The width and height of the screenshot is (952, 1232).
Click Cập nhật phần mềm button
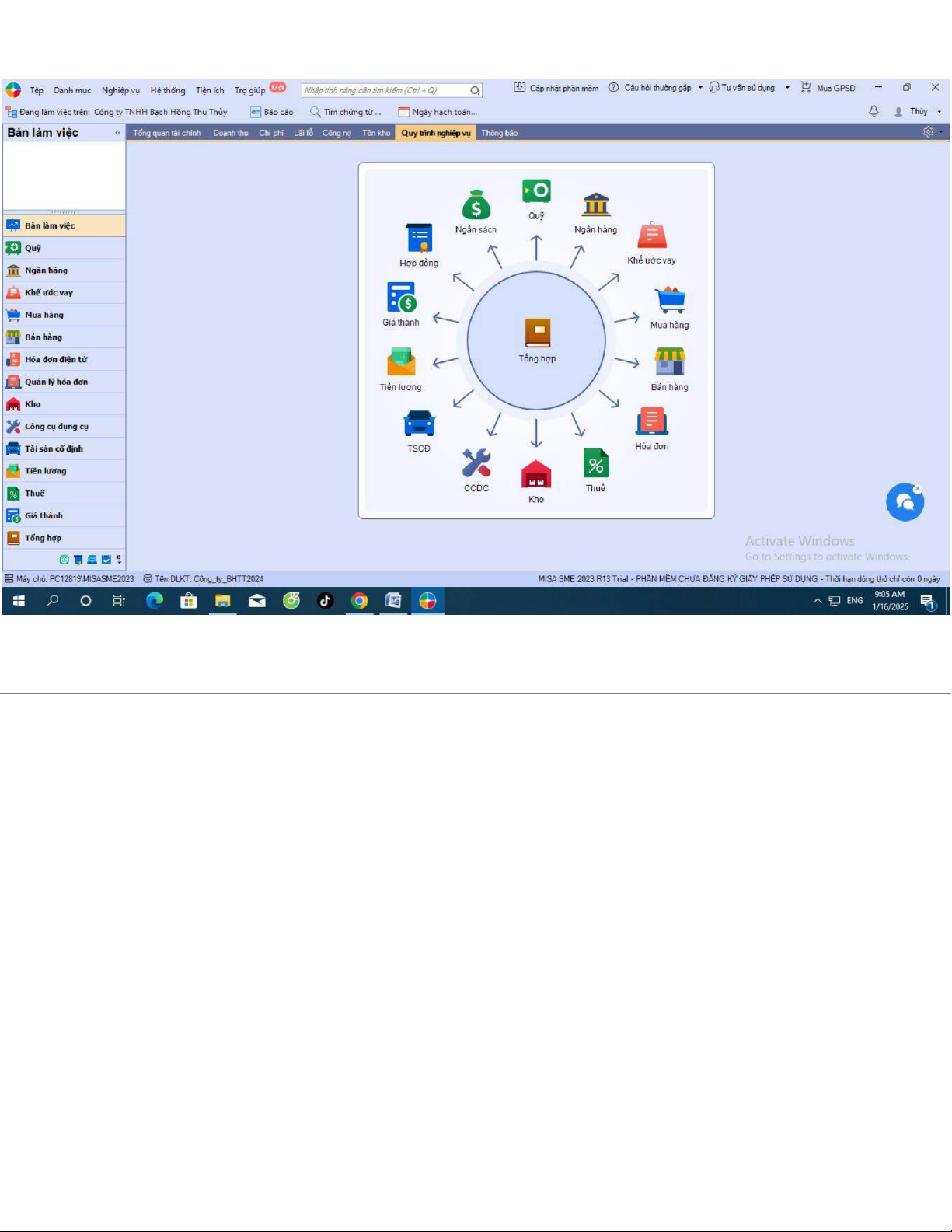coord(556,88)
